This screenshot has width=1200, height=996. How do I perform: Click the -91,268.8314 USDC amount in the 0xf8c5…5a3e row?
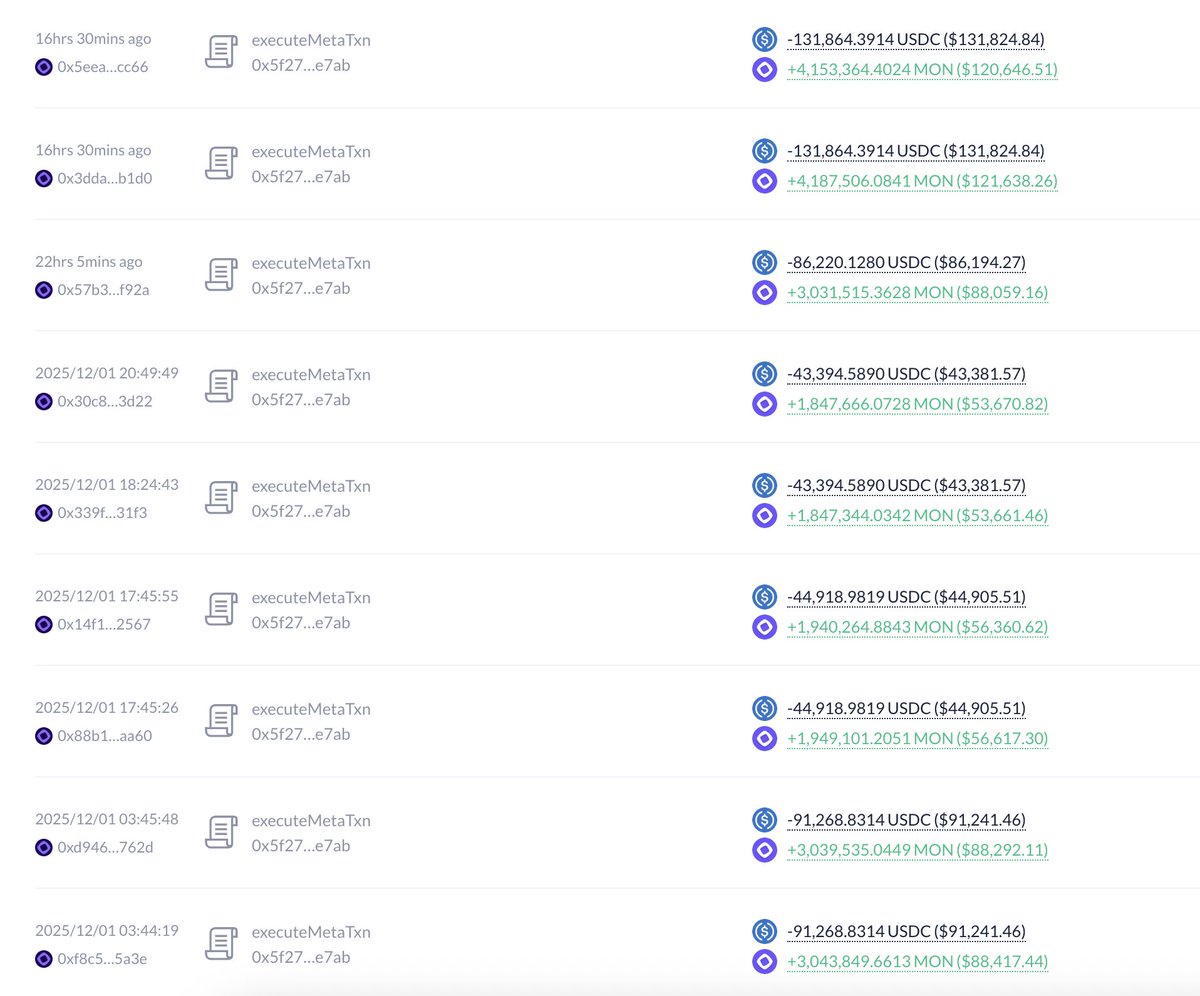[x=906, y=931]
